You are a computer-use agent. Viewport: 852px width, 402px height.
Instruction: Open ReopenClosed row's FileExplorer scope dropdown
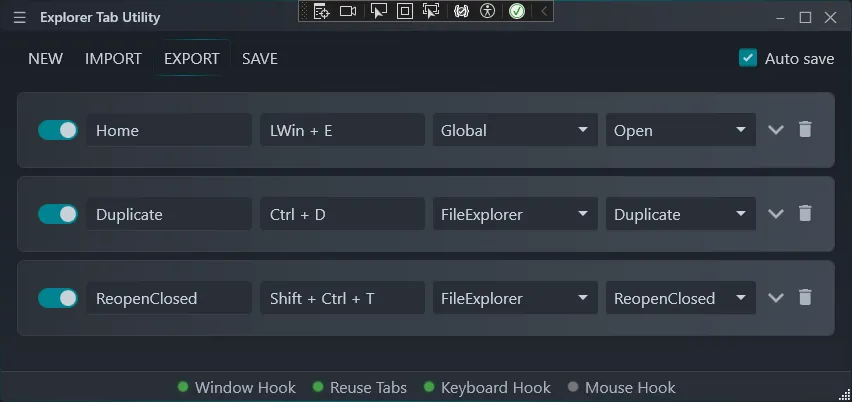tap(515, 298)
